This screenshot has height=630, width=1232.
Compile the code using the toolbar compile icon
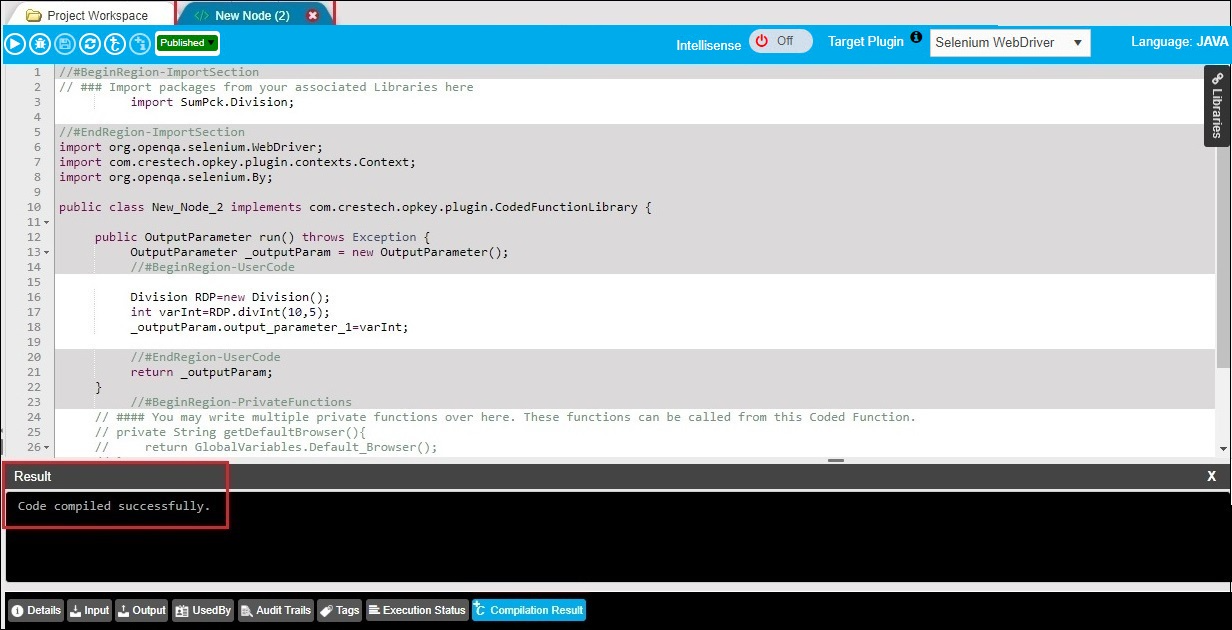[115, 43]
